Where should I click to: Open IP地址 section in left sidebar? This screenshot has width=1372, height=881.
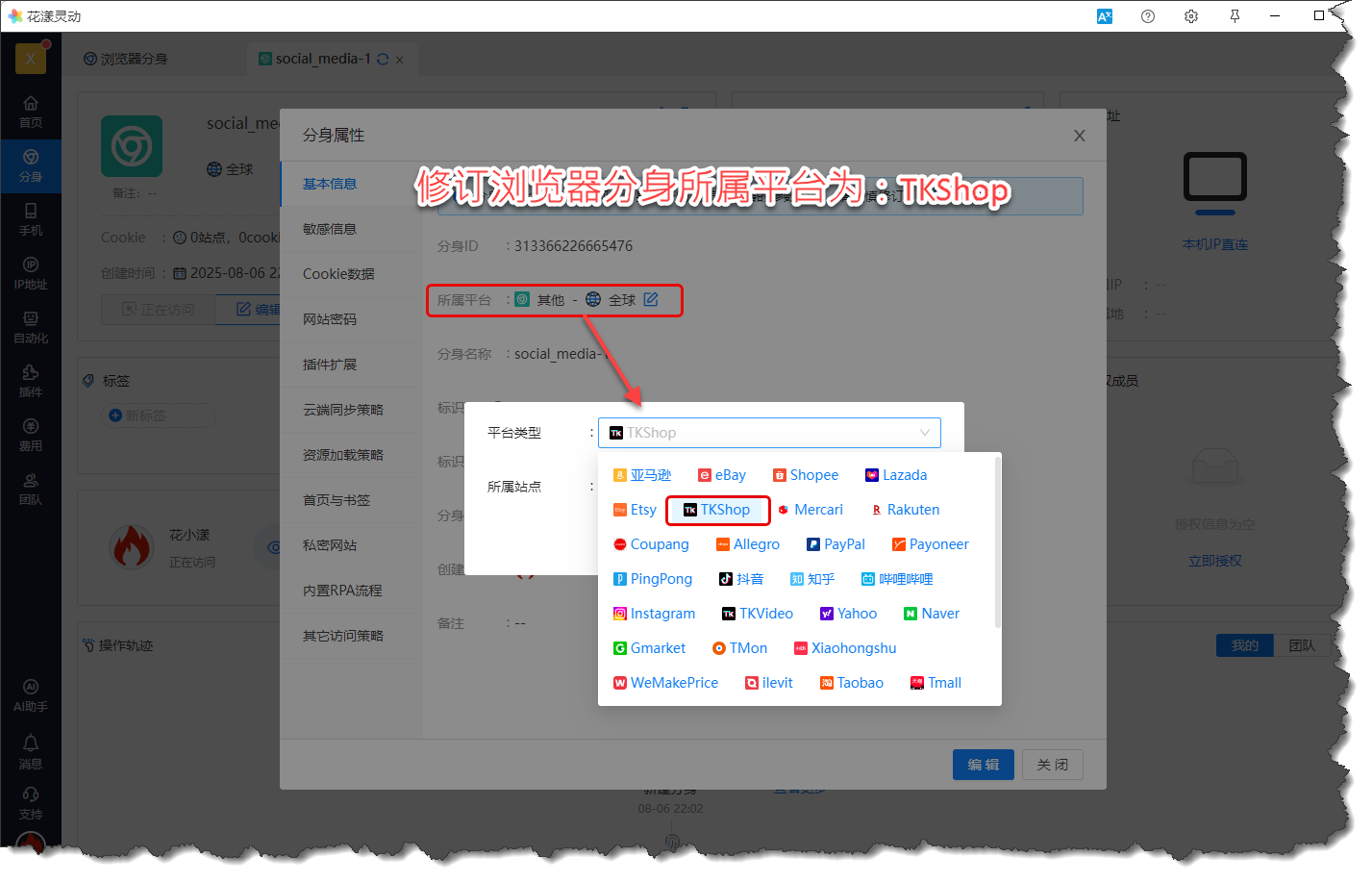click(x=31, y=274)
